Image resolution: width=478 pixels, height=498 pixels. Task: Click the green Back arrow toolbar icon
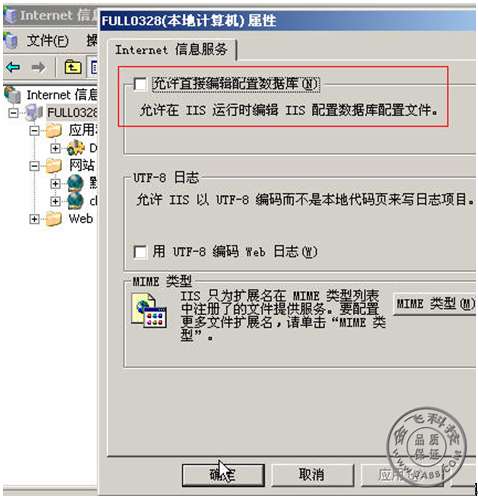[13, 68]
